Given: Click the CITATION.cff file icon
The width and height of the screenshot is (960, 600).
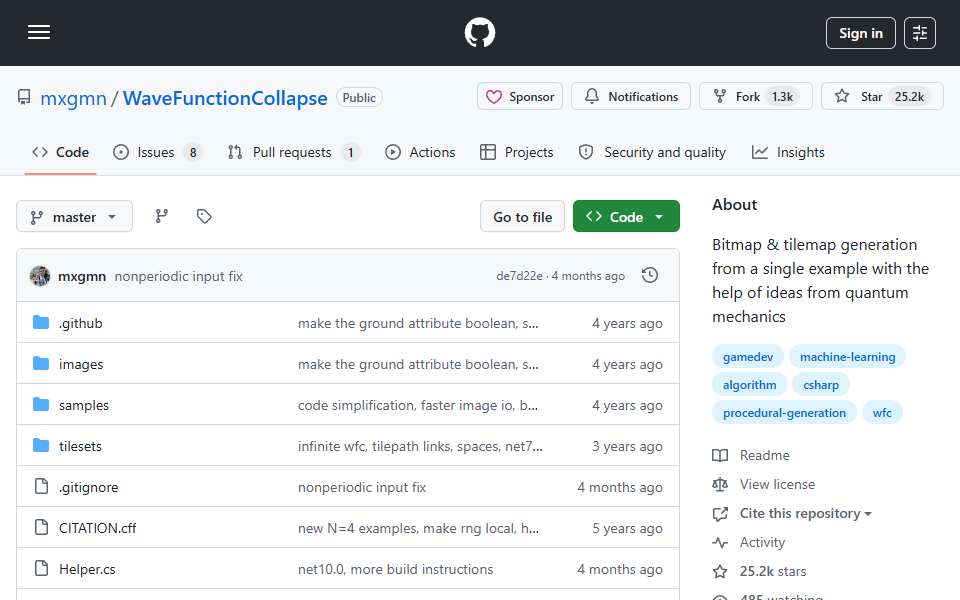Looking at the screenshot, I should [41, 528].
